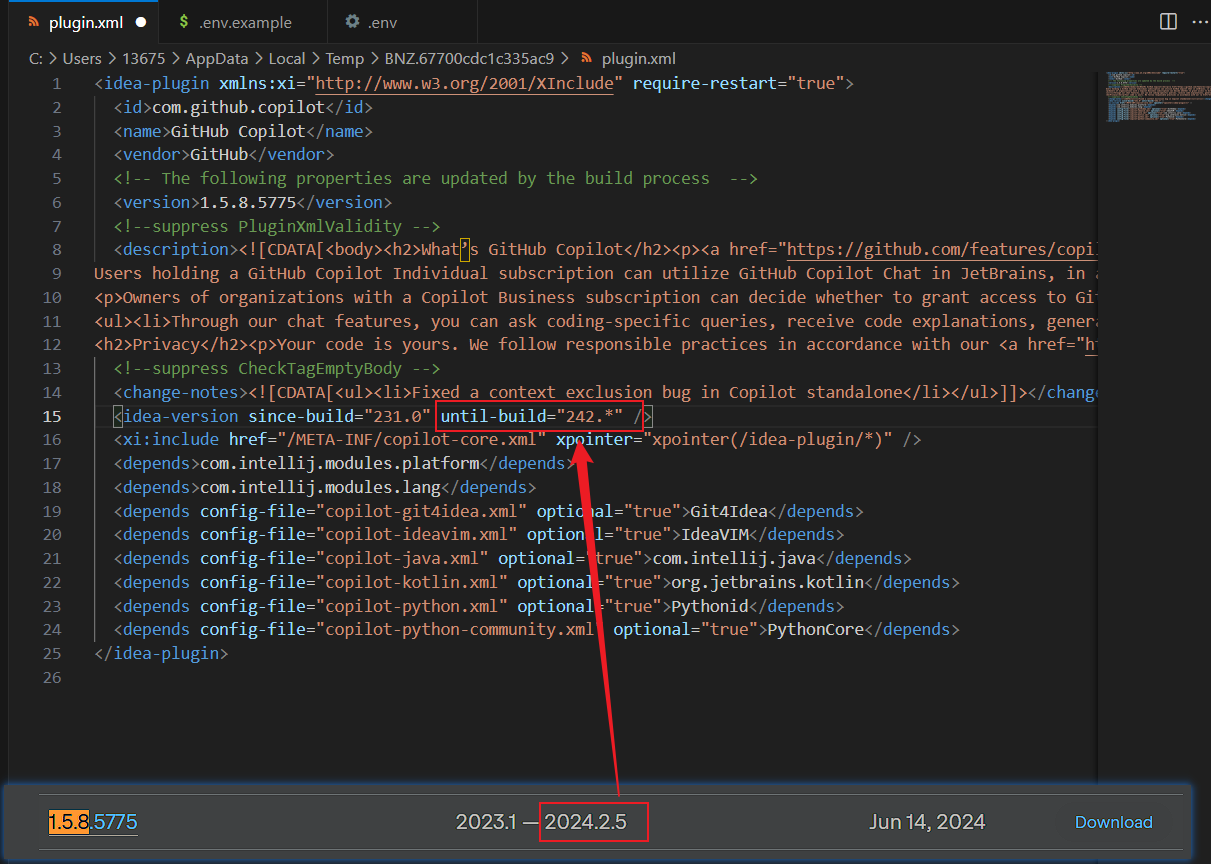Viewport: 1211px width, 864px height.
Task: Click the PythonCore dependency text
Action: tap(815, 630)
